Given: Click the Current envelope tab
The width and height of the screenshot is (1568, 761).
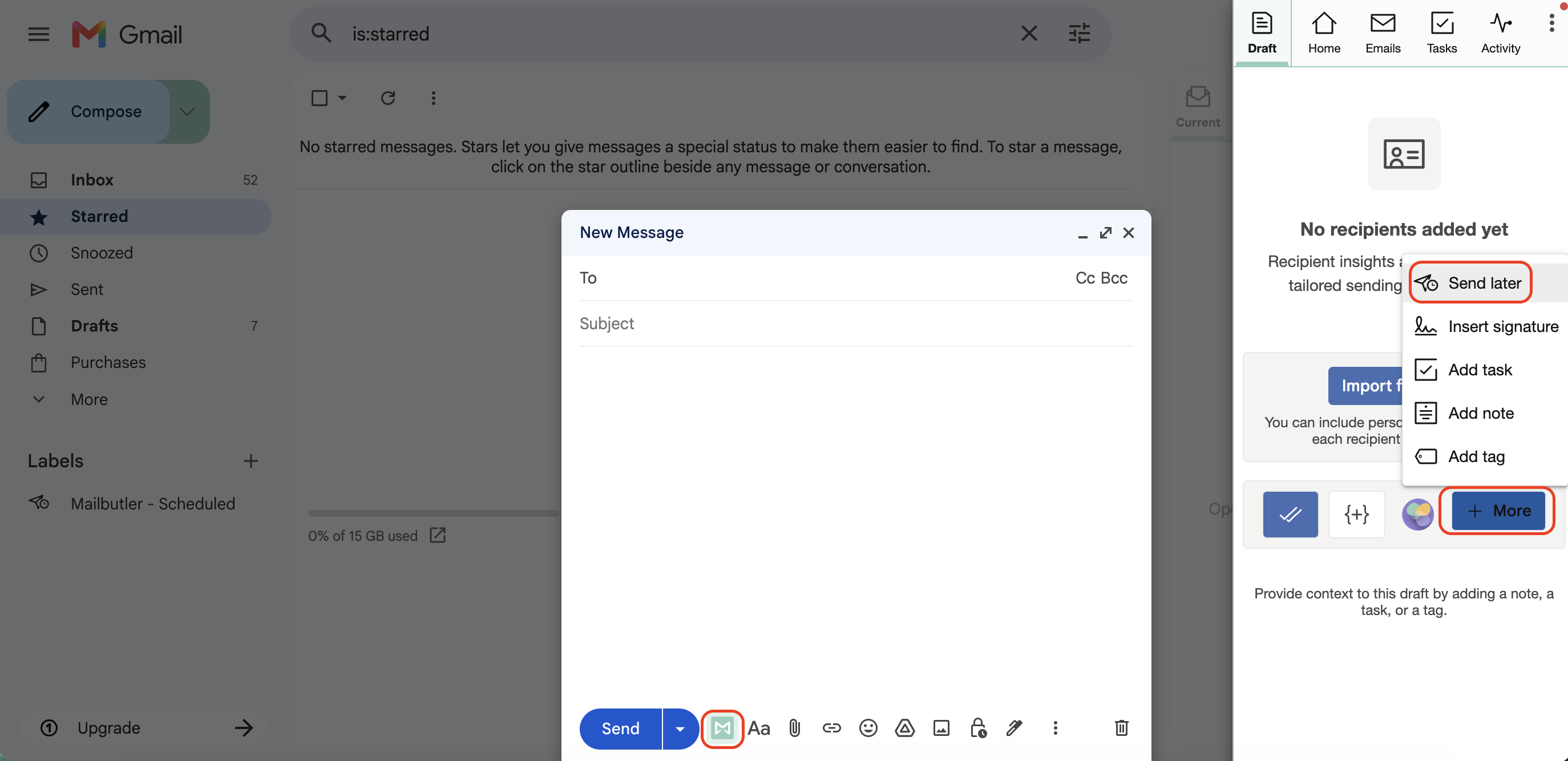Looking at the screenshot, I should tap(1197, 107).
